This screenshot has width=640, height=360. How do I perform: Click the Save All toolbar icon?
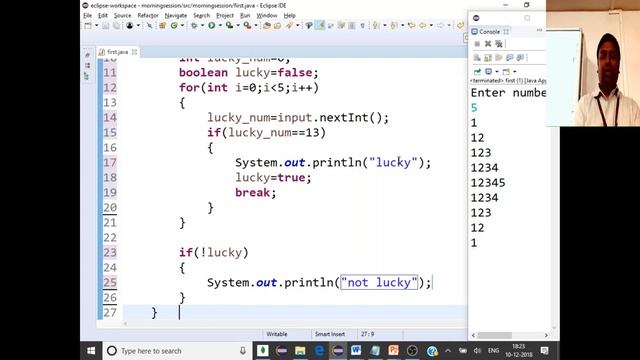tap(116, 25)
